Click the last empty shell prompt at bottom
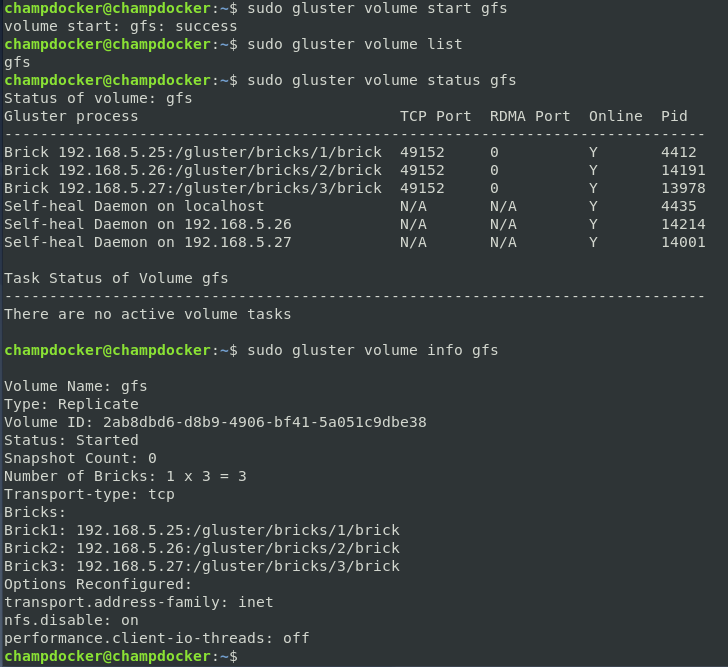The image size is (728, 667). tap(121, 656)
